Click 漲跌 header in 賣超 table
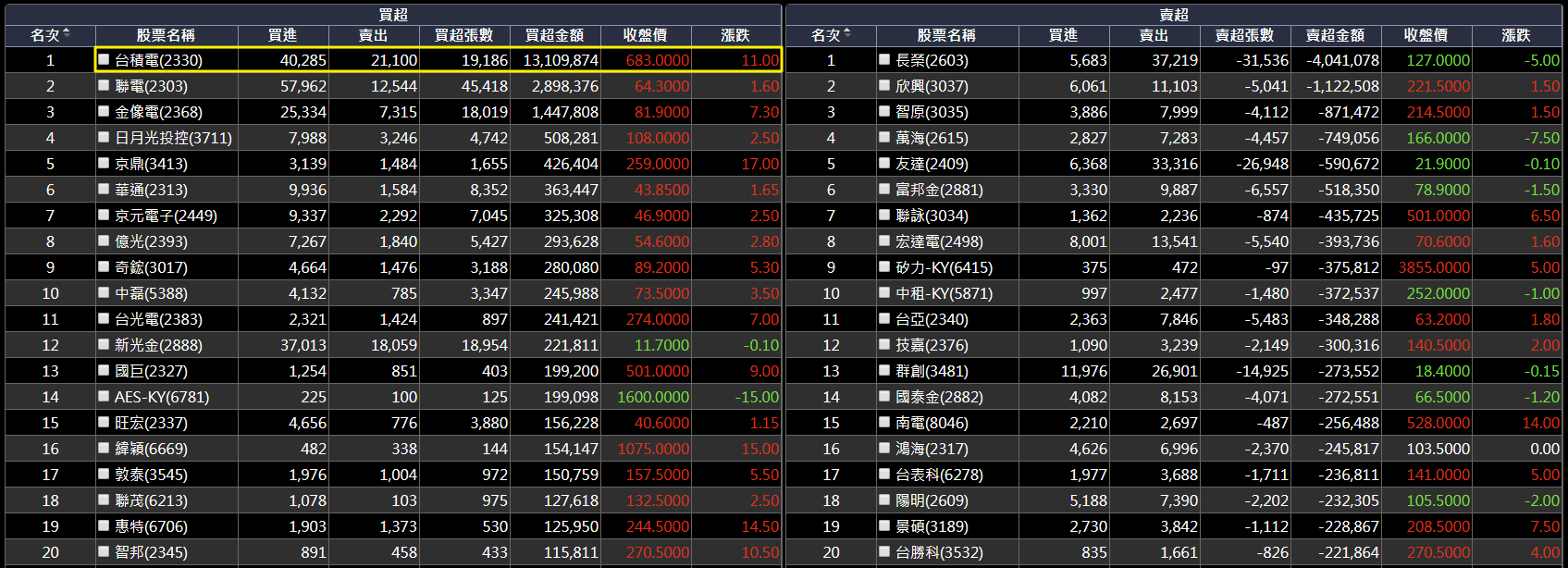The width and height of the screenshot is (1568, 568). click(x=1517, y=34)
